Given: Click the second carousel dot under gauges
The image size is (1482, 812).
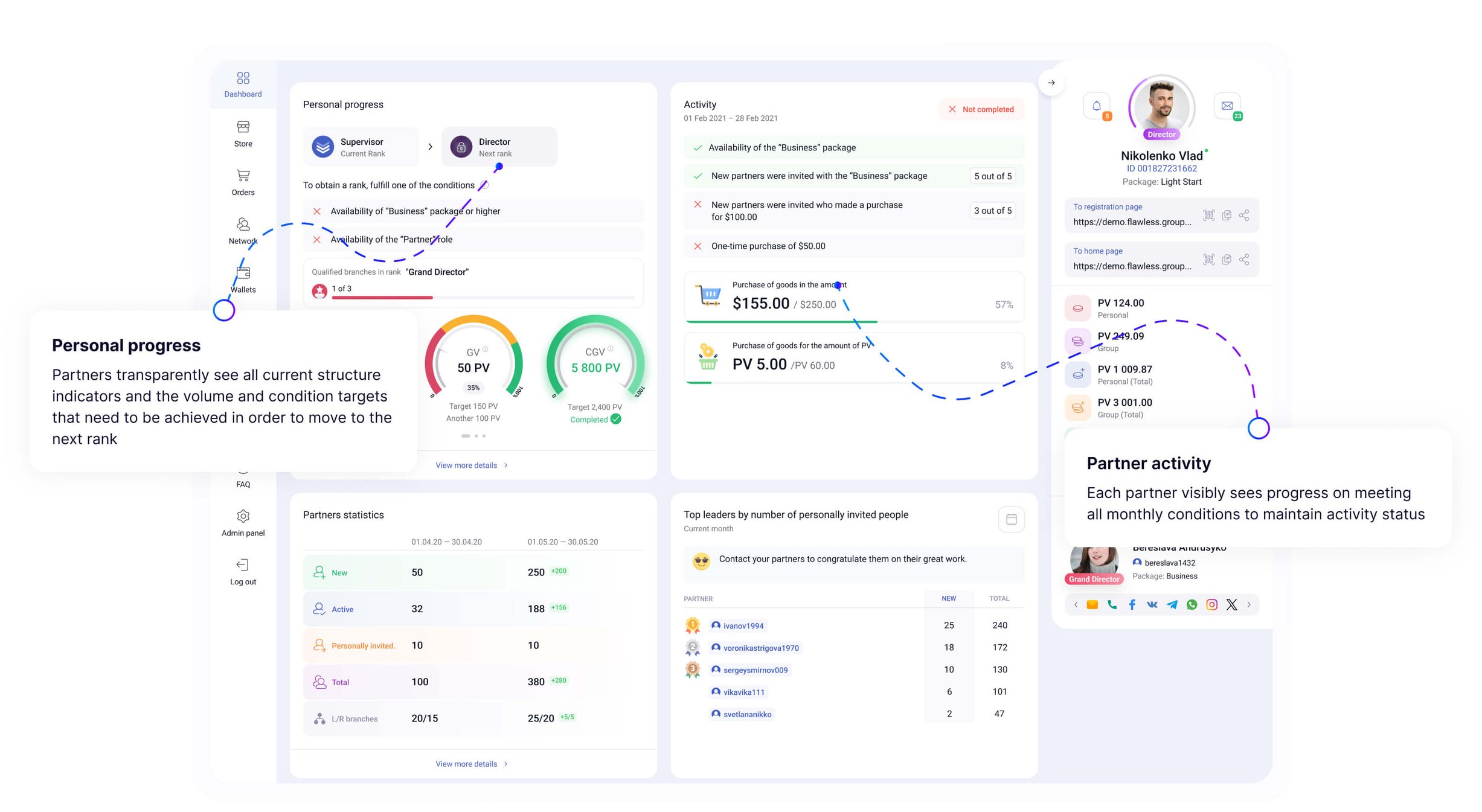Looking at the screenshot, I should [x=476, y=436].
